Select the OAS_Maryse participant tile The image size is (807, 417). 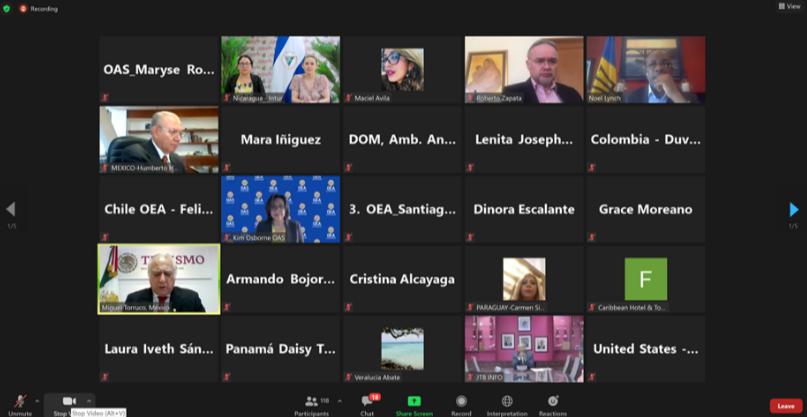(159, 70)
